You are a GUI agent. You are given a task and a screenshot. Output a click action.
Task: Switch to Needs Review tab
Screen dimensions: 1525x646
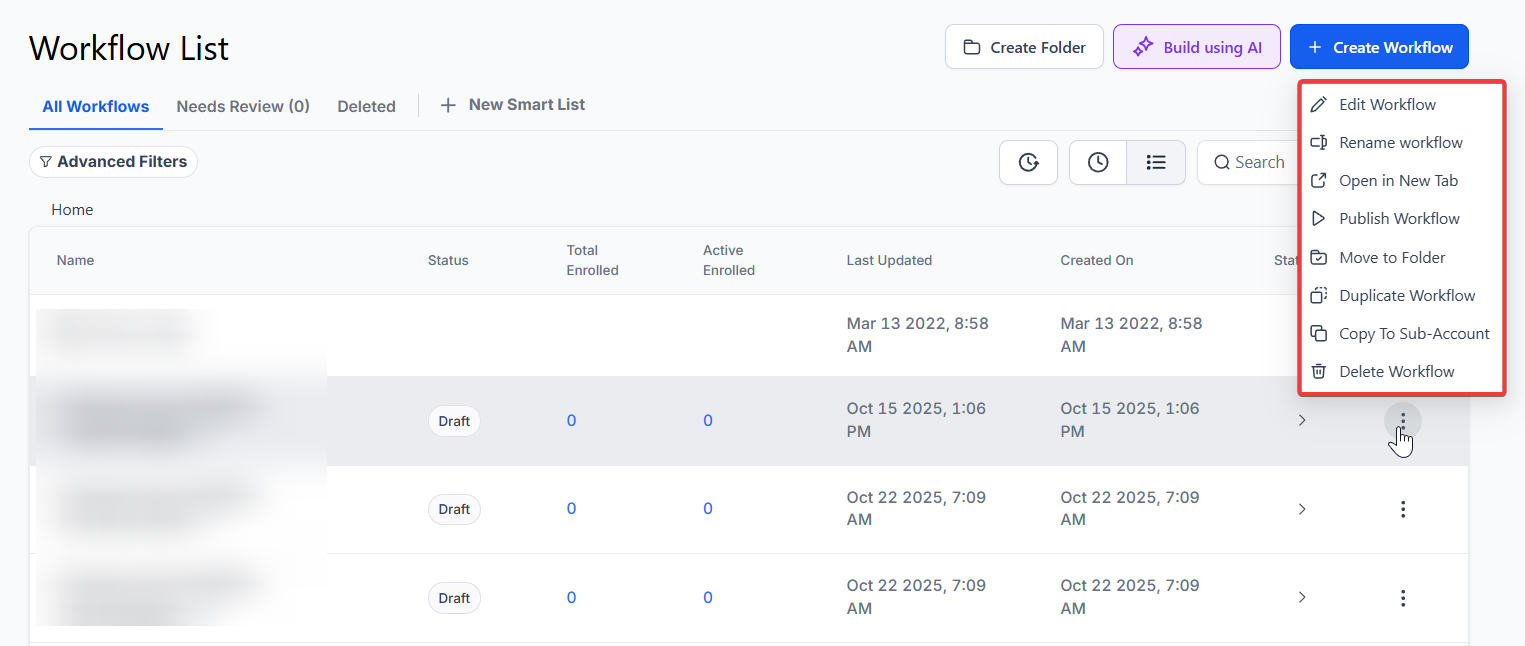(x=243, y=106)
